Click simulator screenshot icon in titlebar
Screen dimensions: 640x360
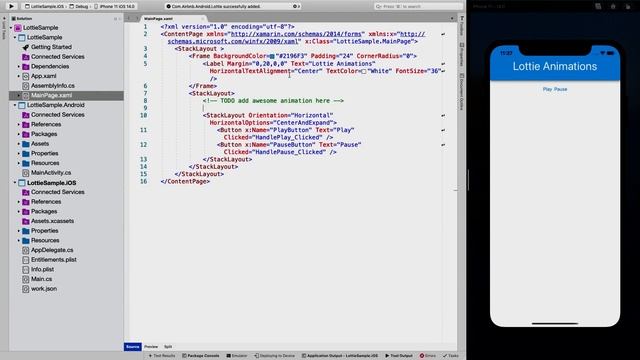tap(598, 7)
